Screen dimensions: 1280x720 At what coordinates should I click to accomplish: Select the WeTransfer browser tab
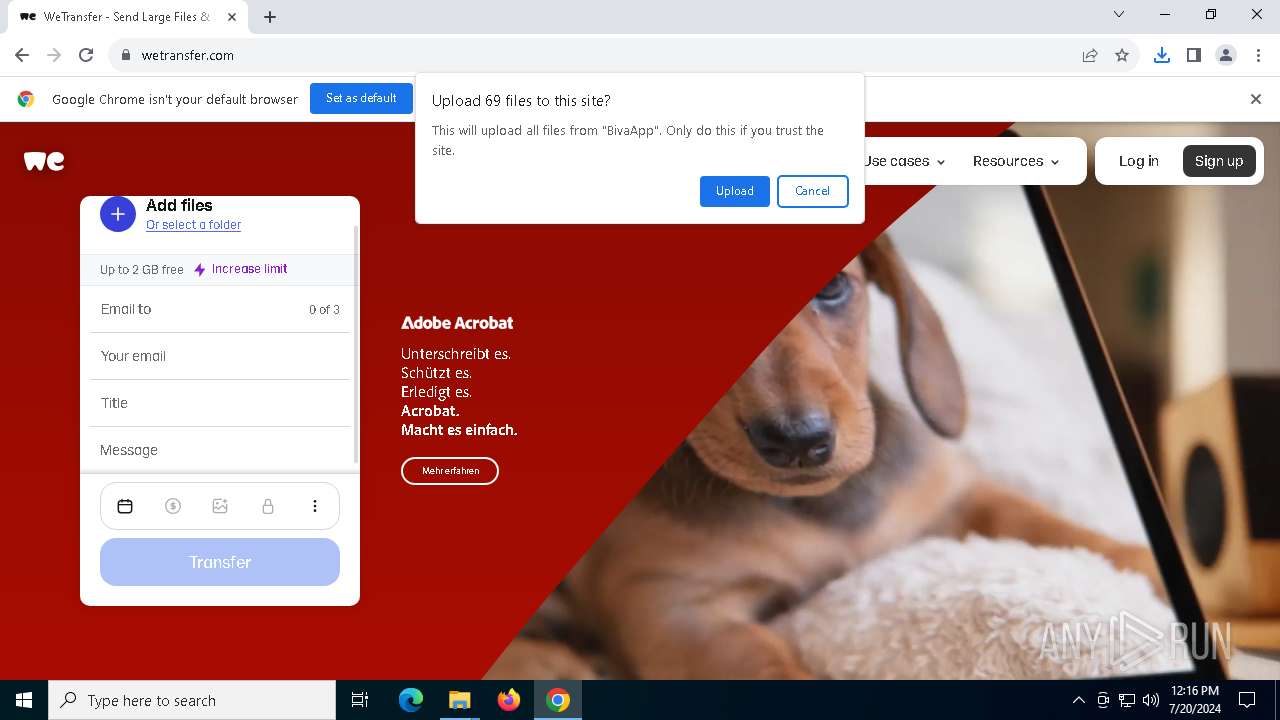[126, 17]
